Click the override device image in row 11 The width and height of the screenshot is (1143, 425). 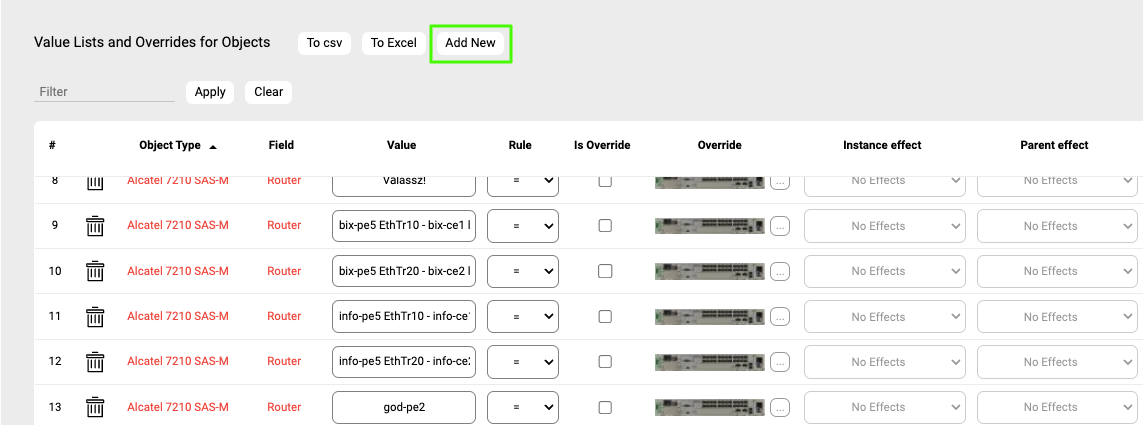[x=710, y=317]
